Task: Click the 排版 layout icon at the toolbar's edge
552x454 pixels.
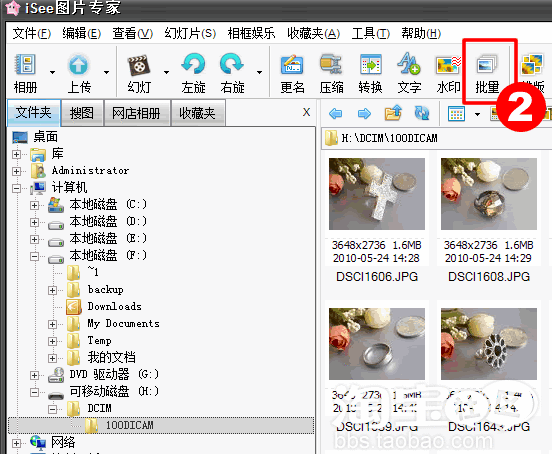Action: [533, 73]
